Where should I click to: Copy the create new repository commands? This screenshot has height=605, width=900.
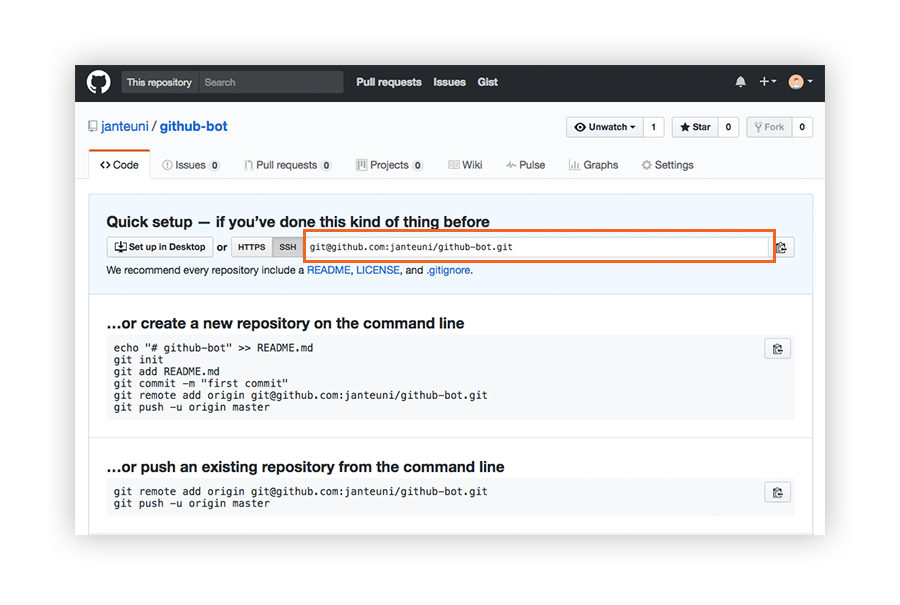[x=777, y=349]
